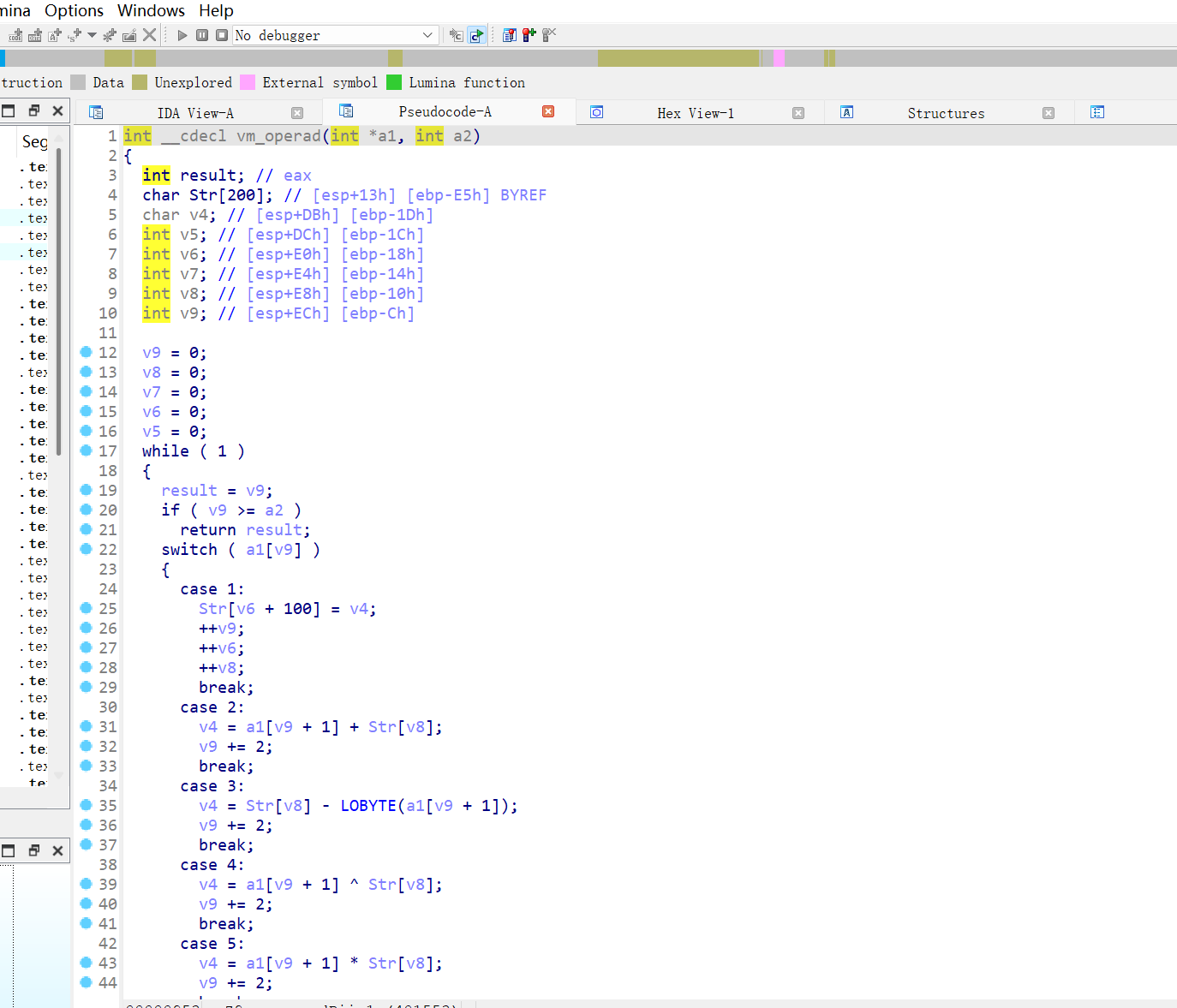Image resolution: width=1177 pixels, height=1008 pixels.
Task: Click the convert to ASCII string icon
Action: pos(55,35)
